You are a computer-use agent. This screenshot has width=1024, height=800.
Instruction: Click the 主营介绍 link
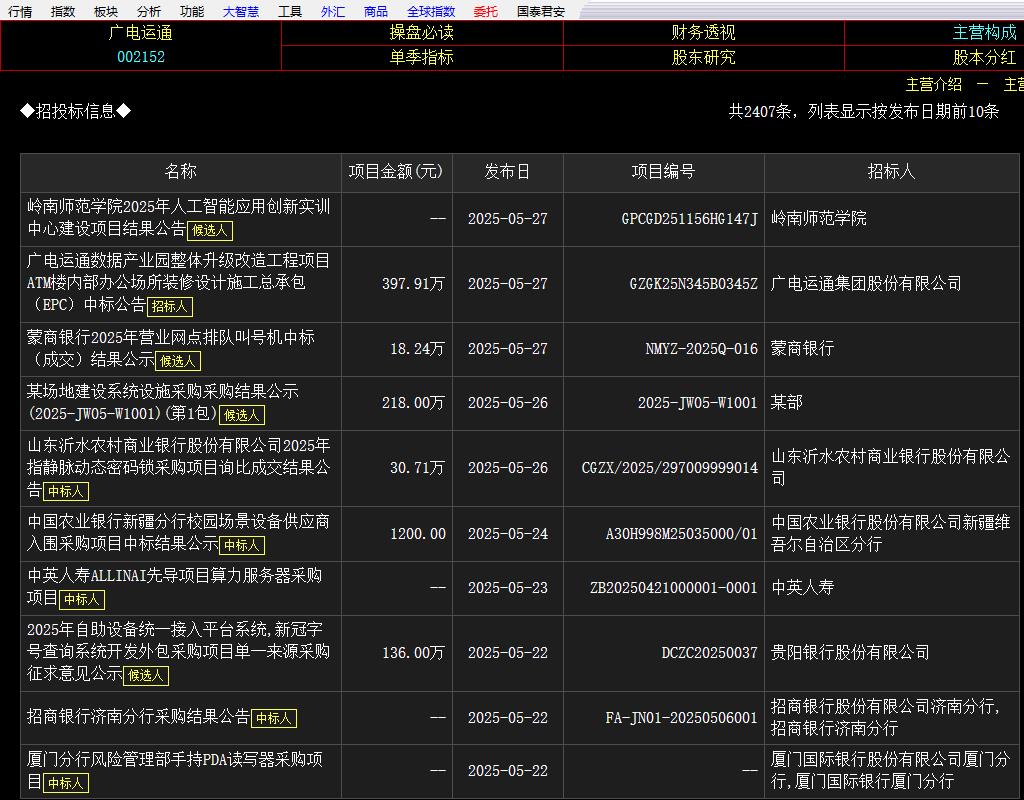point(934,84)
